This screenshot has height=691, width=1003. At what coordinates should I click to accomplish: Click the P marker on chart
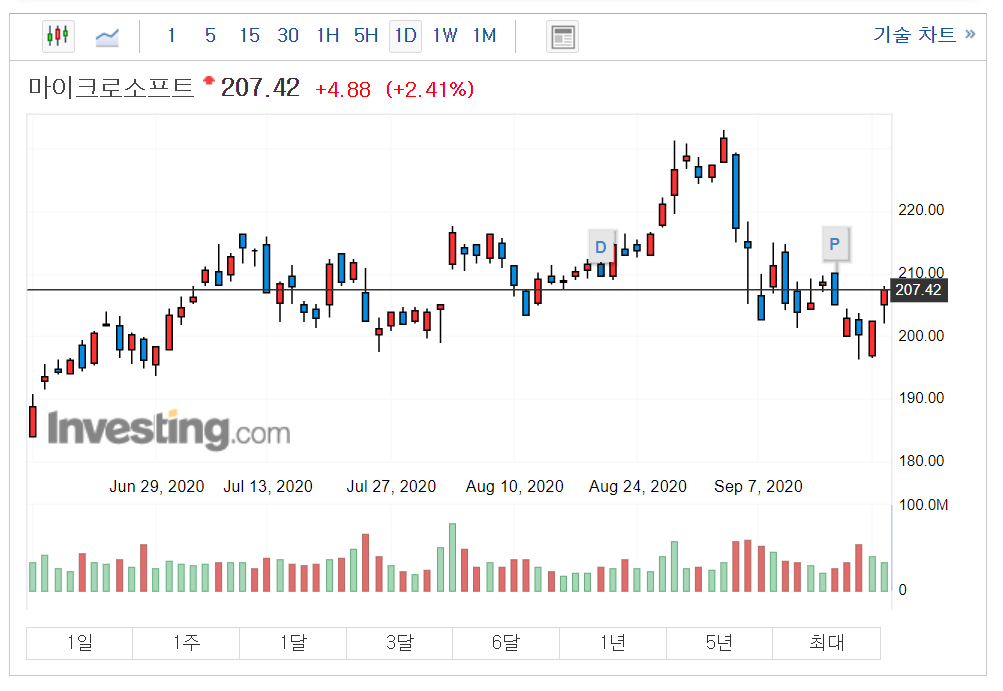835,244
